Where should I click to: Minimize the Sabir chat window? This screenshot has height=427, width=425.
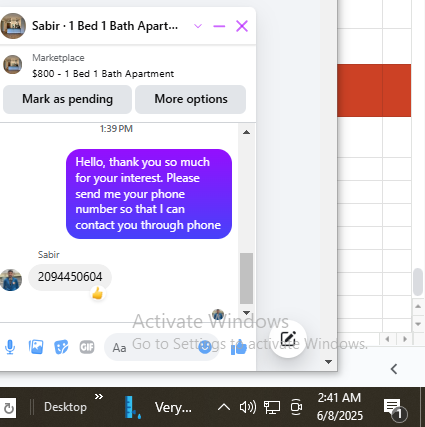pos(219,26)
